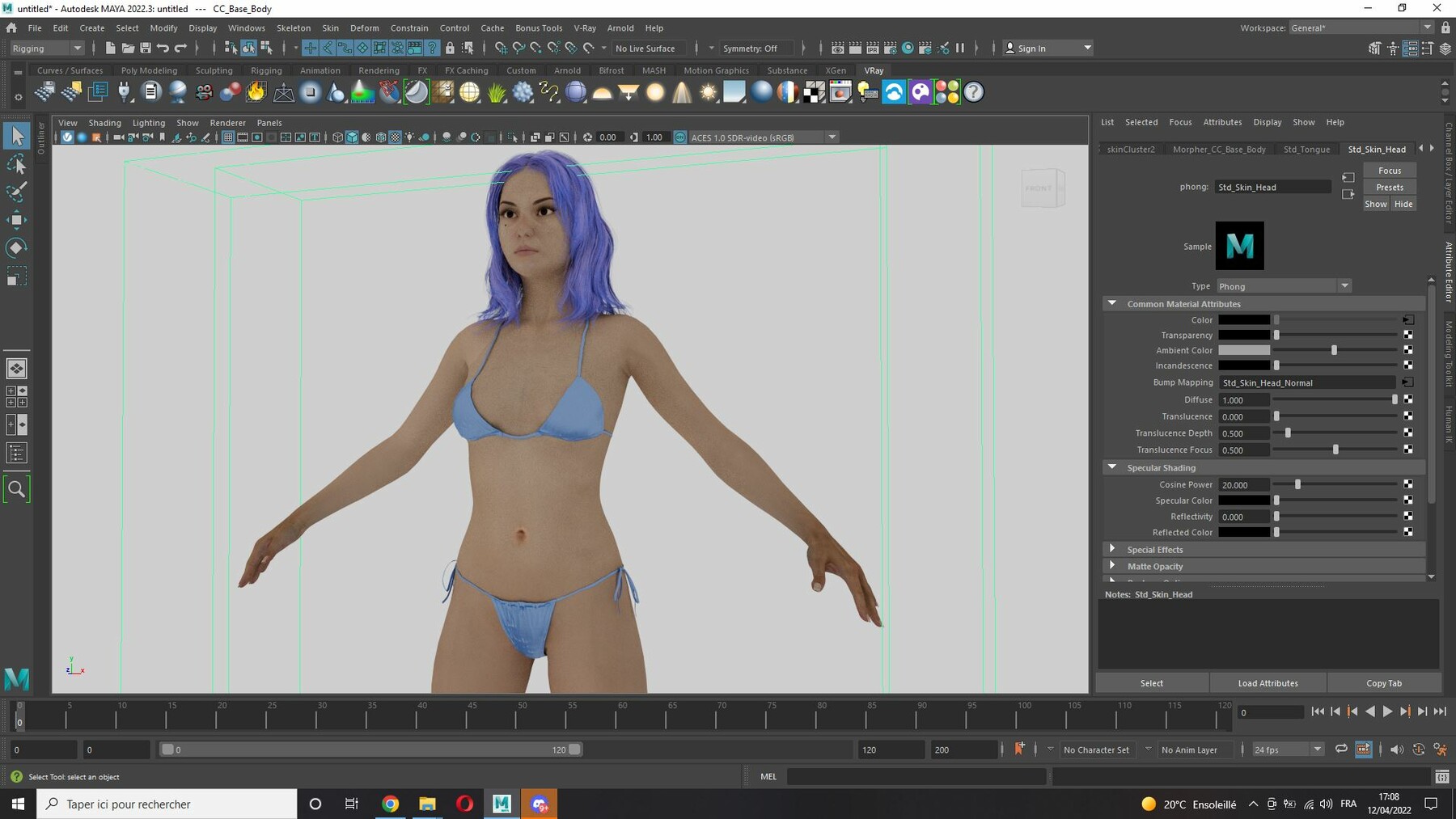The image size is (1456, 819).
Task: Click the Hide button
Action: pos(1403,204)
